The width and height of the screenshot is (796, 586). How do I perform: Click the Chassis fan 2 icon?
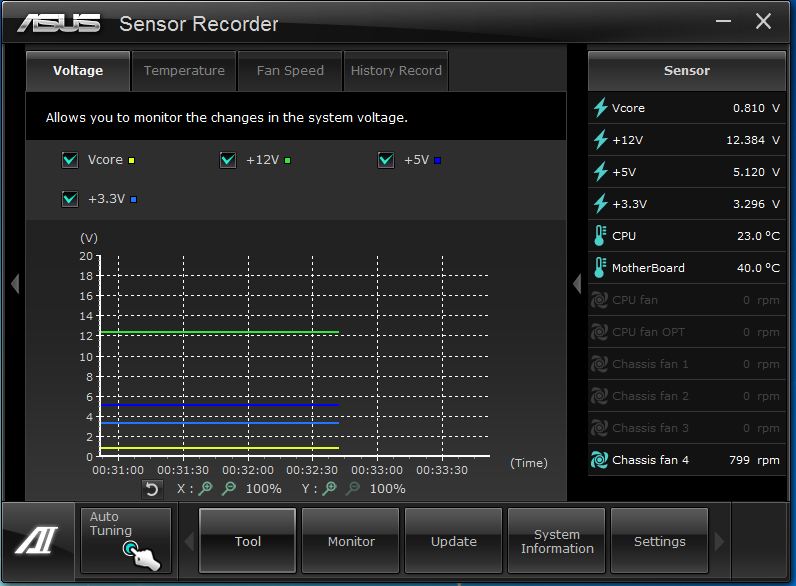(x=600, y=396)
